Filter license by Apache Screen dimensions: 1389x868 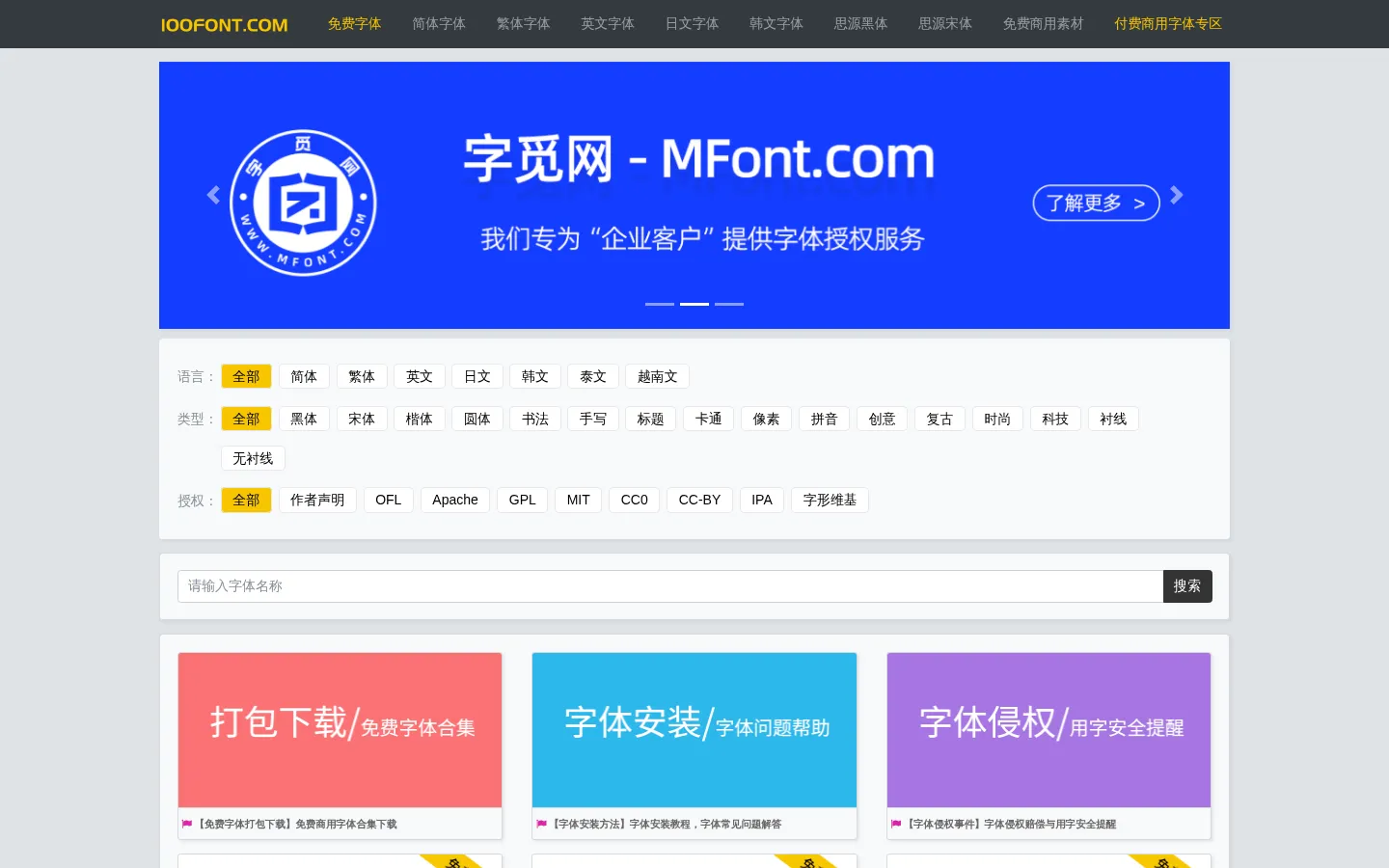coord(455,500)
